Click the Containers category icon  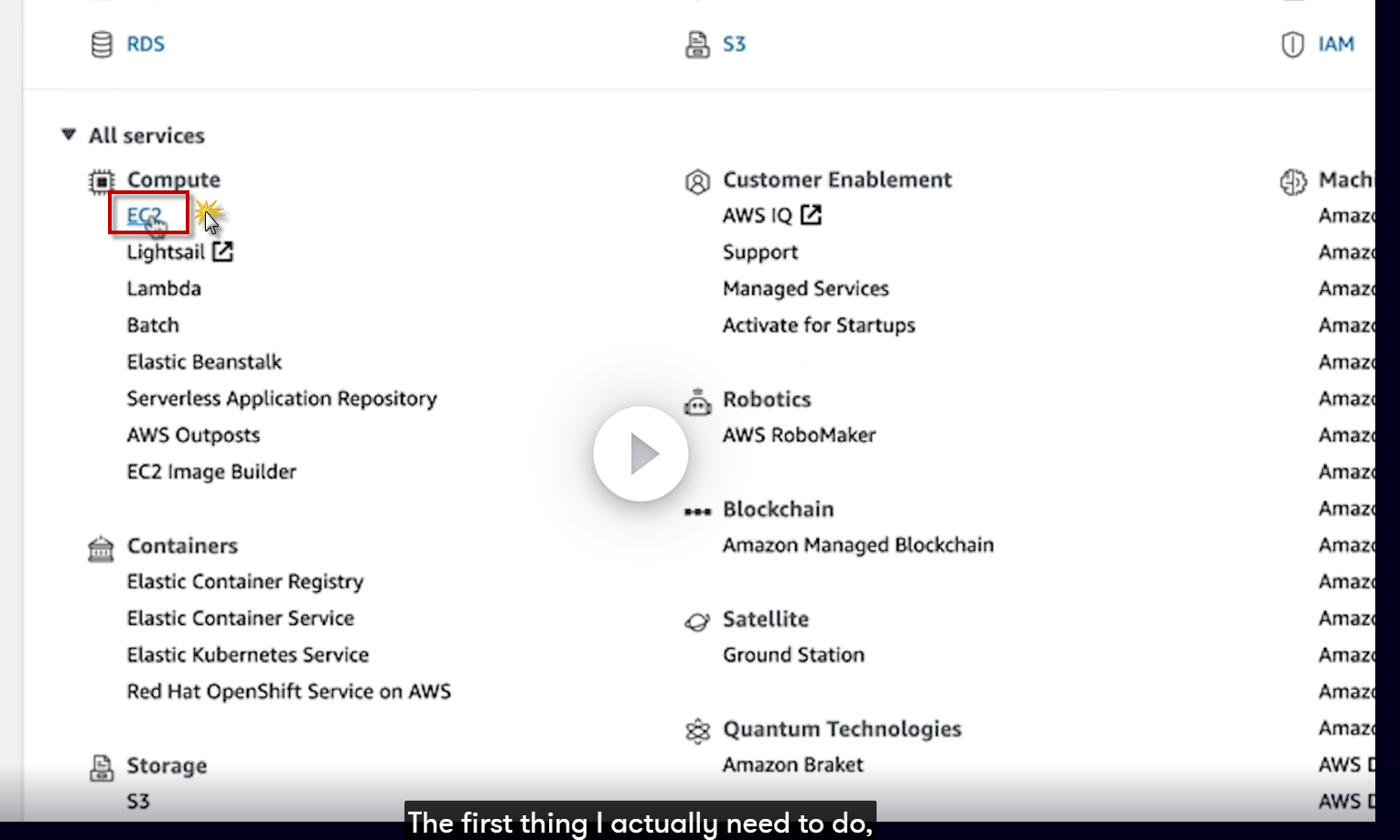pyautogui.click(x=101, y=547)
